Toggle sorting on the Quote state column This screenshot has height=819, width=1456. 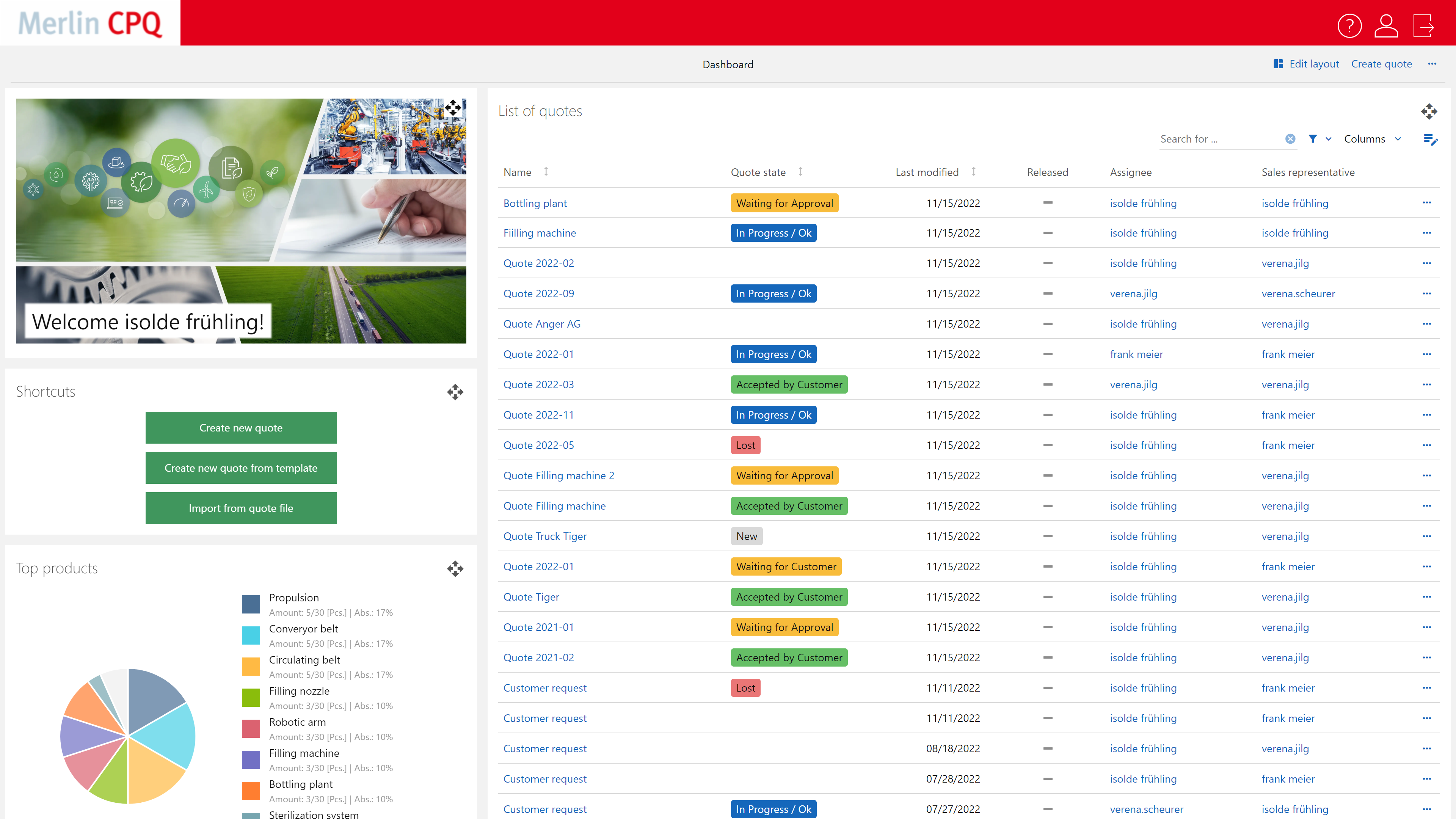[x=800, y=172]
